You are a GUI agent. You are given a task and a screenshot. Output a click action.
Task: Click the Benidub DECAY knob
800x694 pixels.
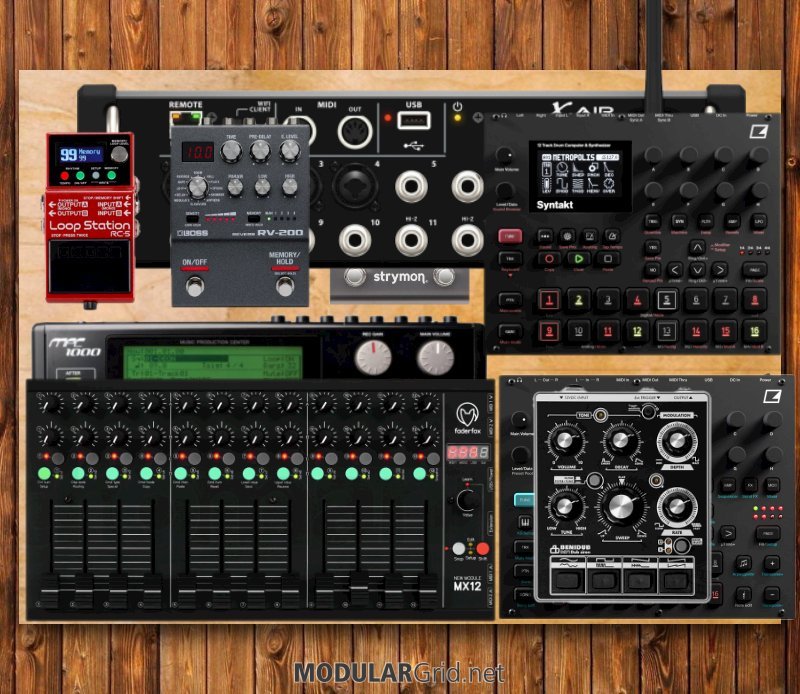pyautogui.click(x=620, y=440)
